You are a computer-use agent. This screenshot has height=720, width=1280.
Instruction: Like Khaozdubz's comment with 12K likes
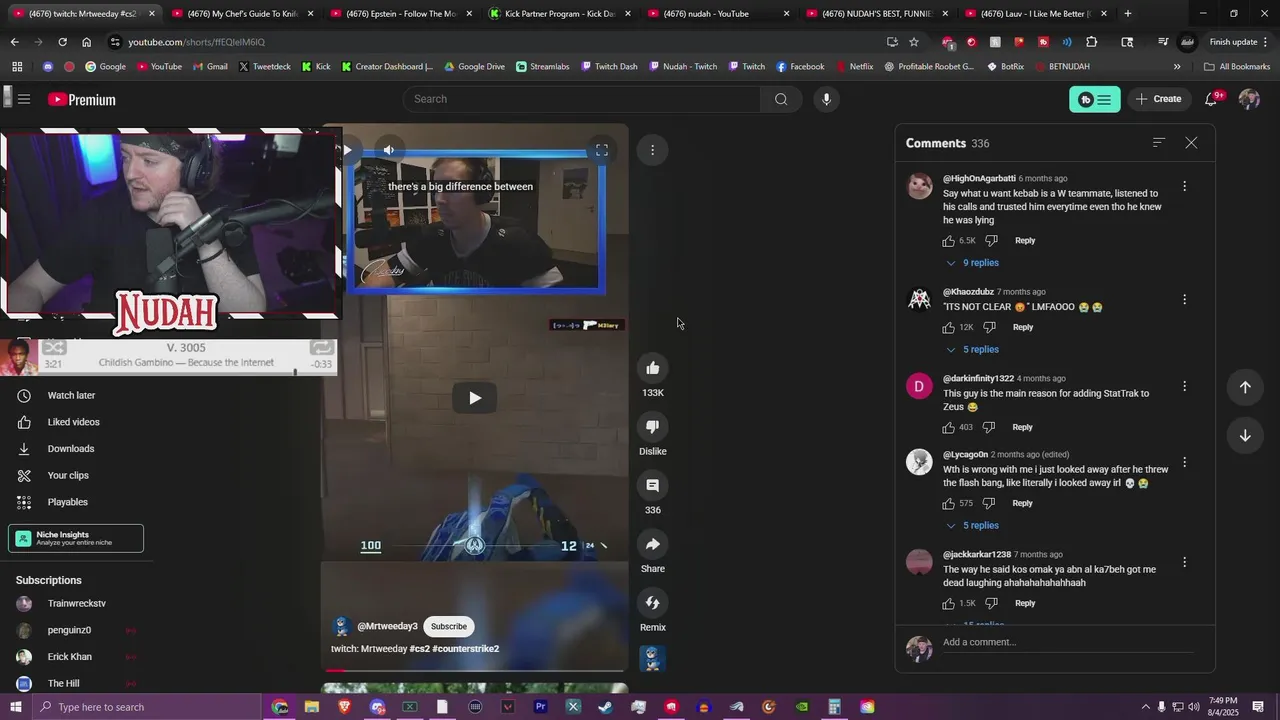coord(949,327)
